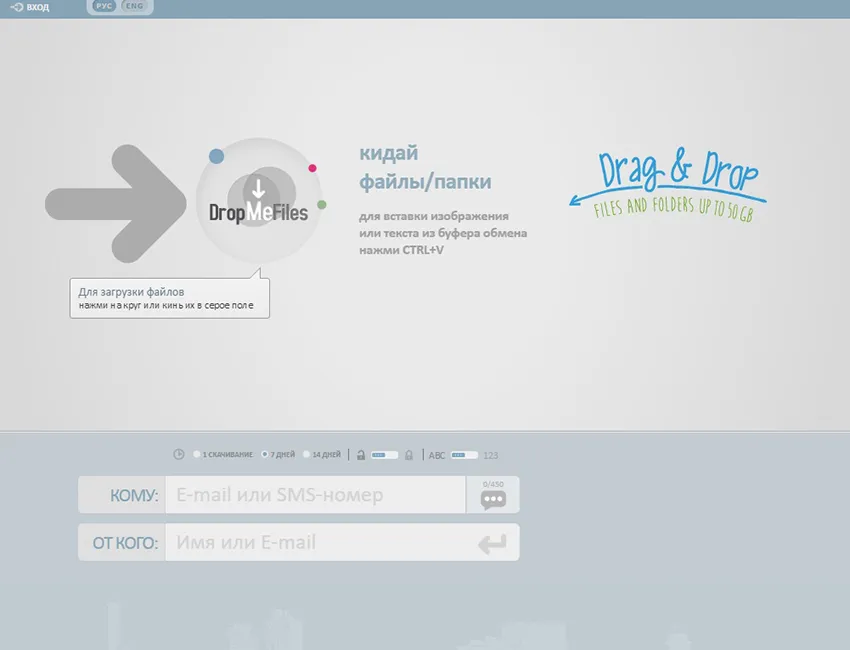This screenshot has width=850, height=650.
Task: Click the 'нажми CTRL+V' hint text
Action: pos(401,250)
